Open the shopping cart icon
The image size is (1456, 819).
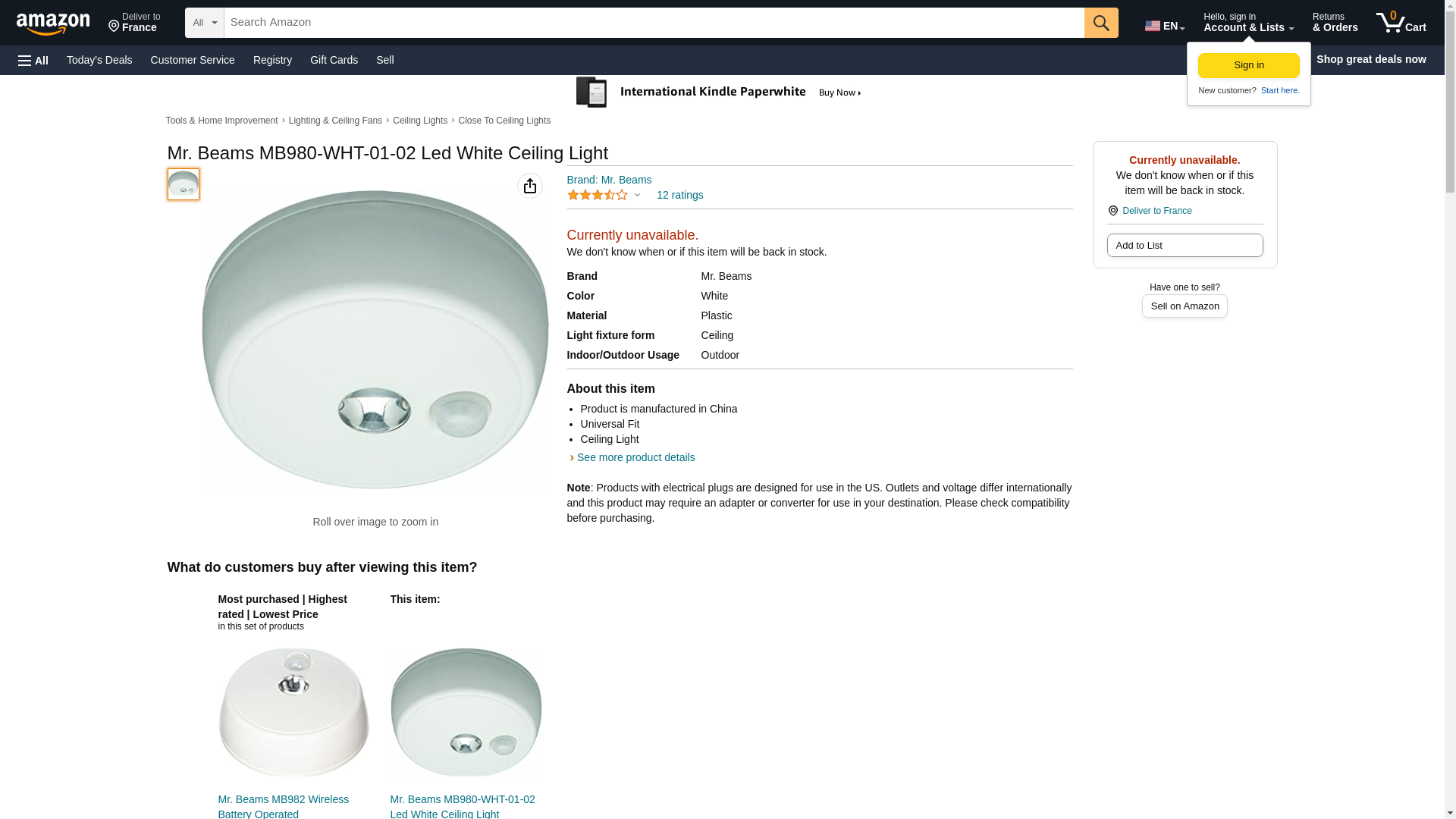(x=1401, y=23)
